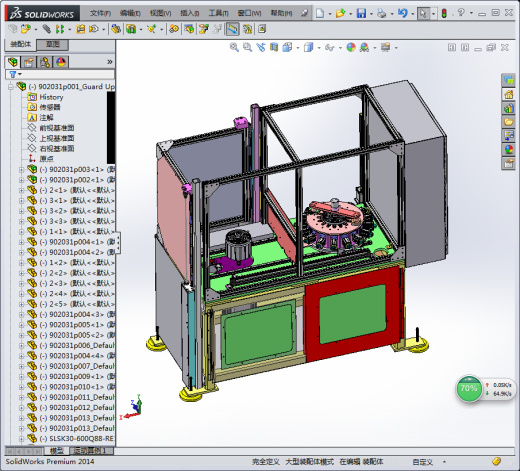This screenshot has height=471, width=520.
Task: Open the display style dropdown arrow
Action: (319, 48)
